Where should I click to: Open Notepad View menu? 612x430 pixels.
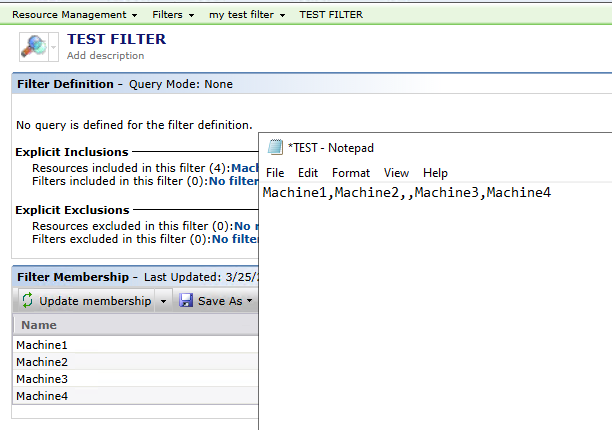click(x=396, y=173)
